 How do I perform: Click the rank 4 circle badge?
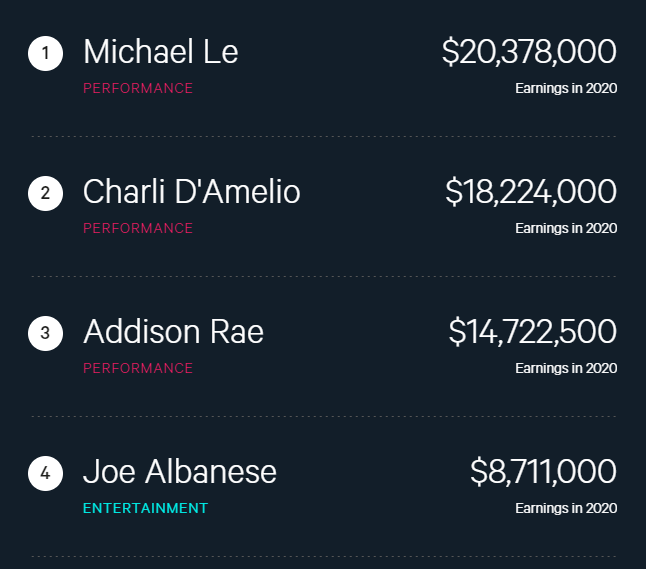coord(46,473)
